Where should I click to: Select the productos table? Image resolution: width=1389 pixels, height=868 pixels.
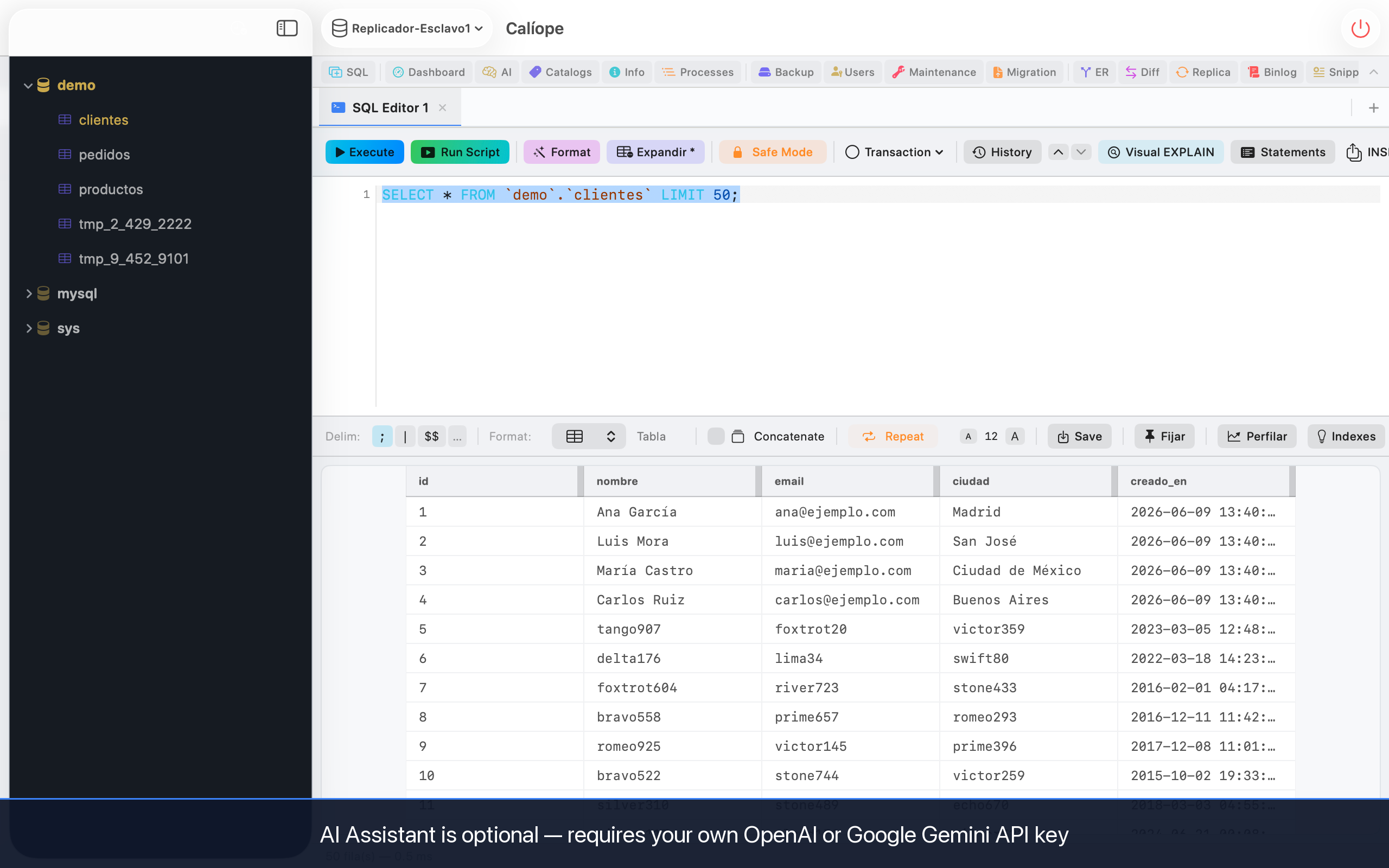coord(111,189)
